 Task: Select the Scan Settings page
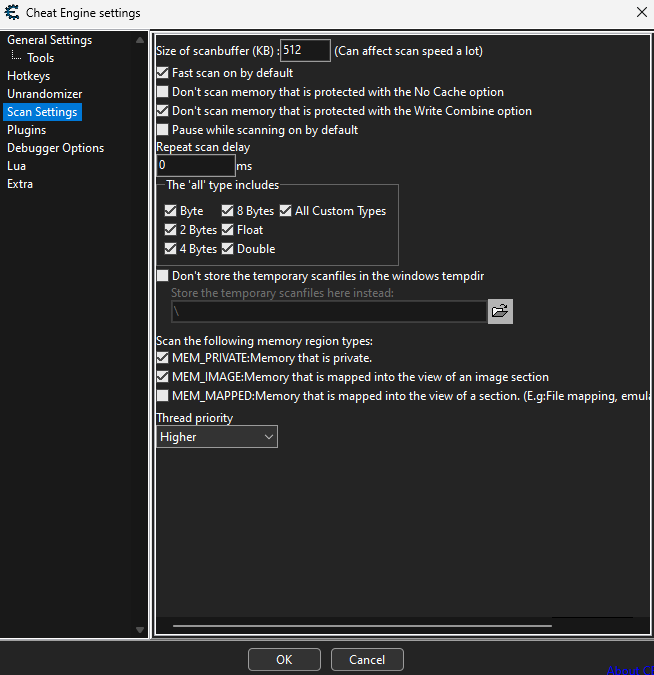pyautogui.click(x=42, y=112)
